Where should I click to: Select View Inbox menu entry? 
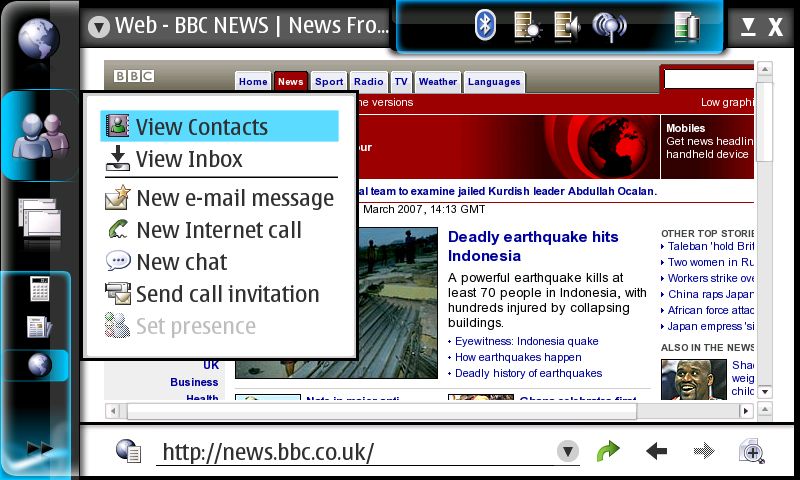pyautogui.click(x=221, y=159)
